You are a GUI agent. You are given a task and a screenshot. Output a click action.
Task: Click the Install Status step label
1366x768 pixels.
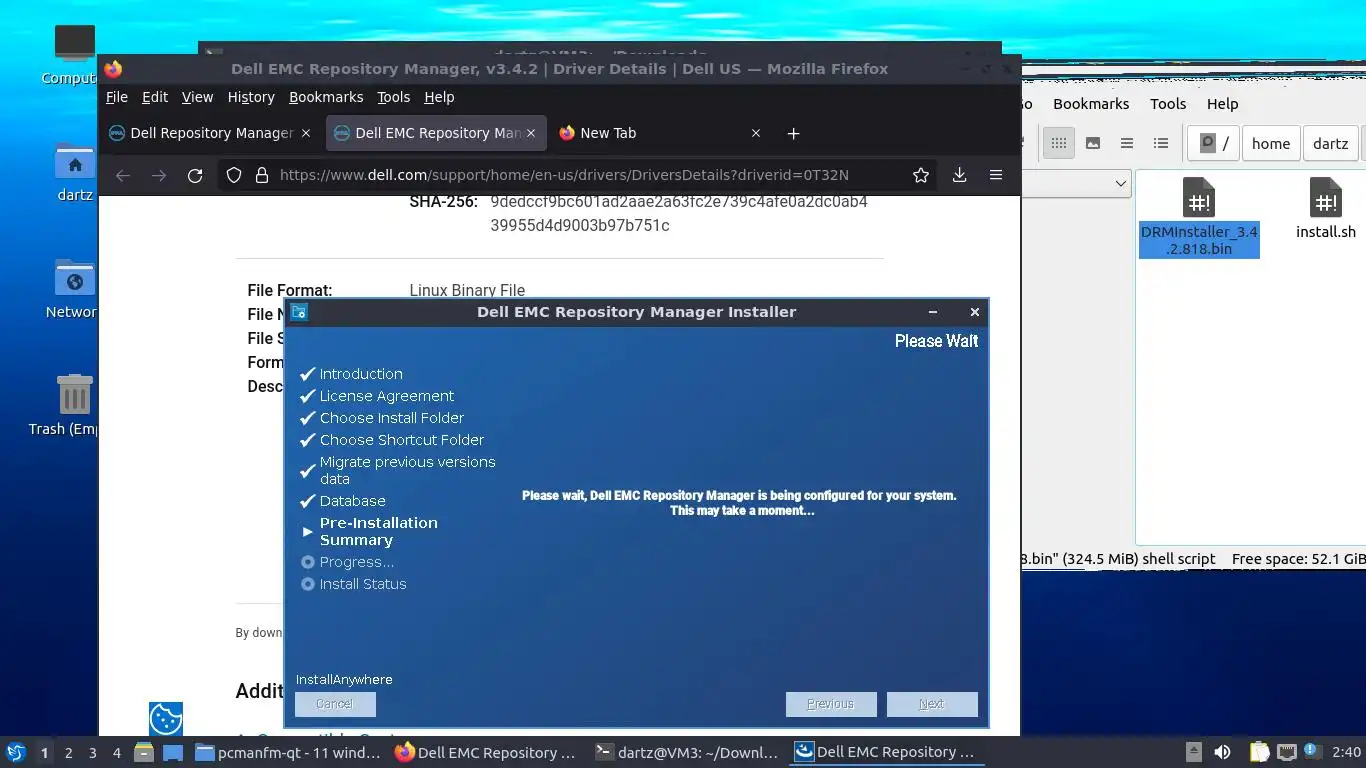[x=363, y=584]
